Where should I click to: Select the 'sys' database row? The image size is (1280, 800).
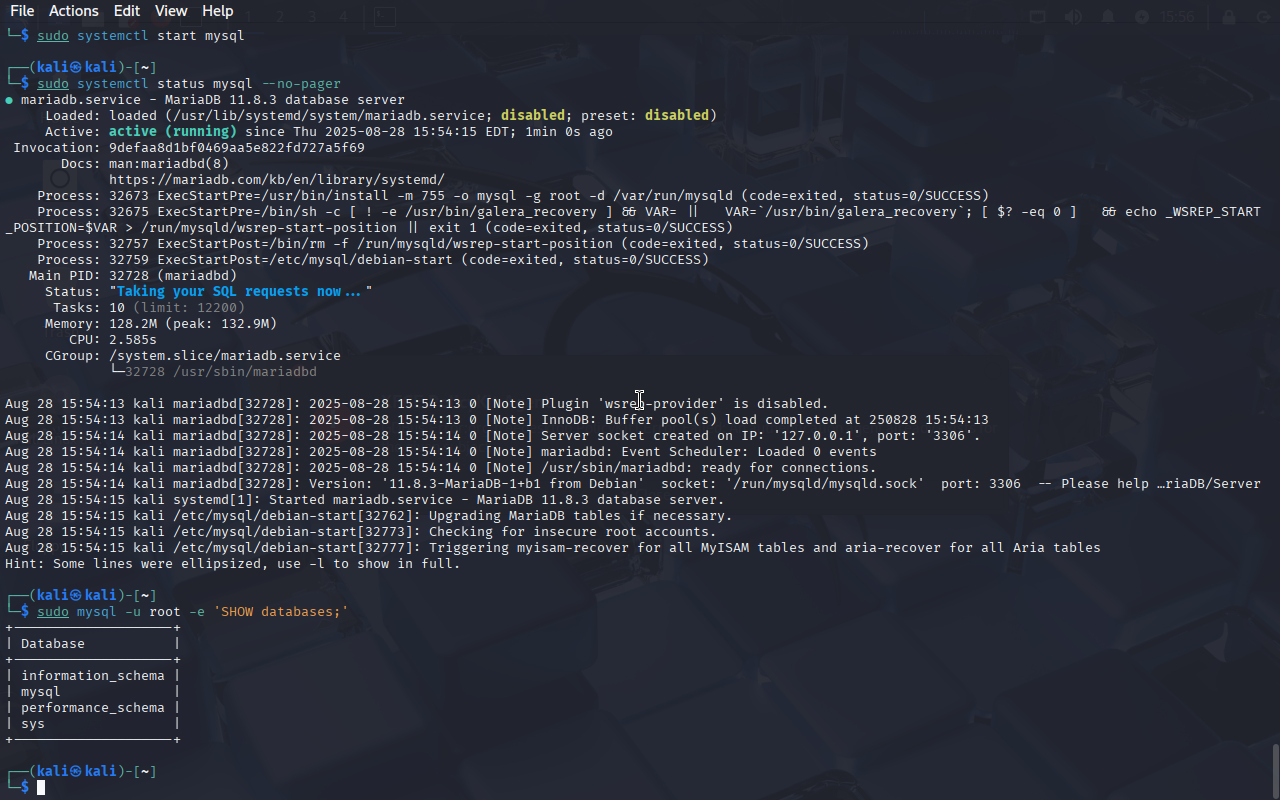pos(33,723)
